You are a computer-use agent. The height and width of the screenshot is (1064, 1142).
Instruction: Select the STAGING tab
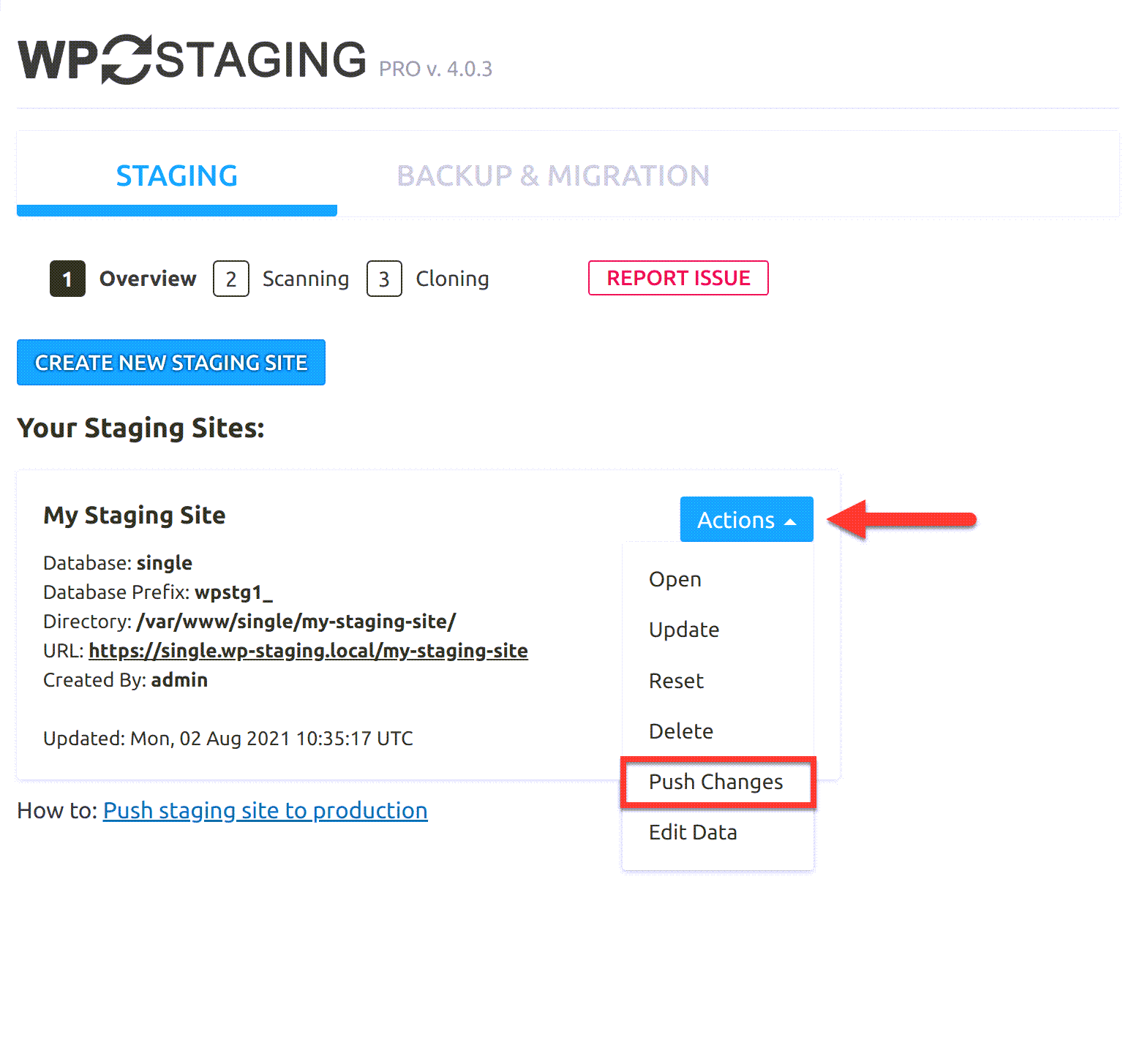click(x=176, y=176)
